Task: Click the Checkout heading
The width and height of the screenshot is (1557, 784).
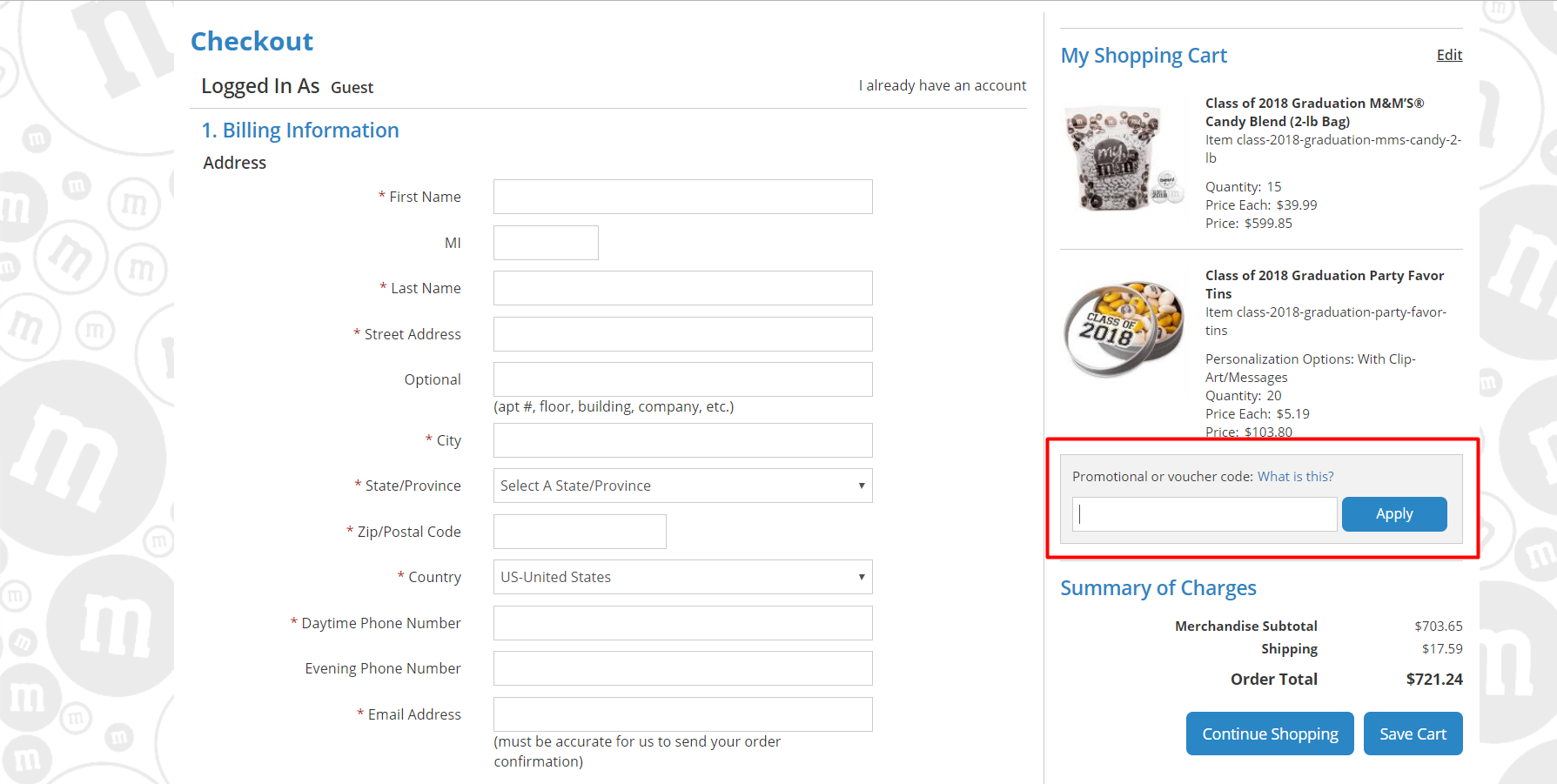Action: coord(252,41)
